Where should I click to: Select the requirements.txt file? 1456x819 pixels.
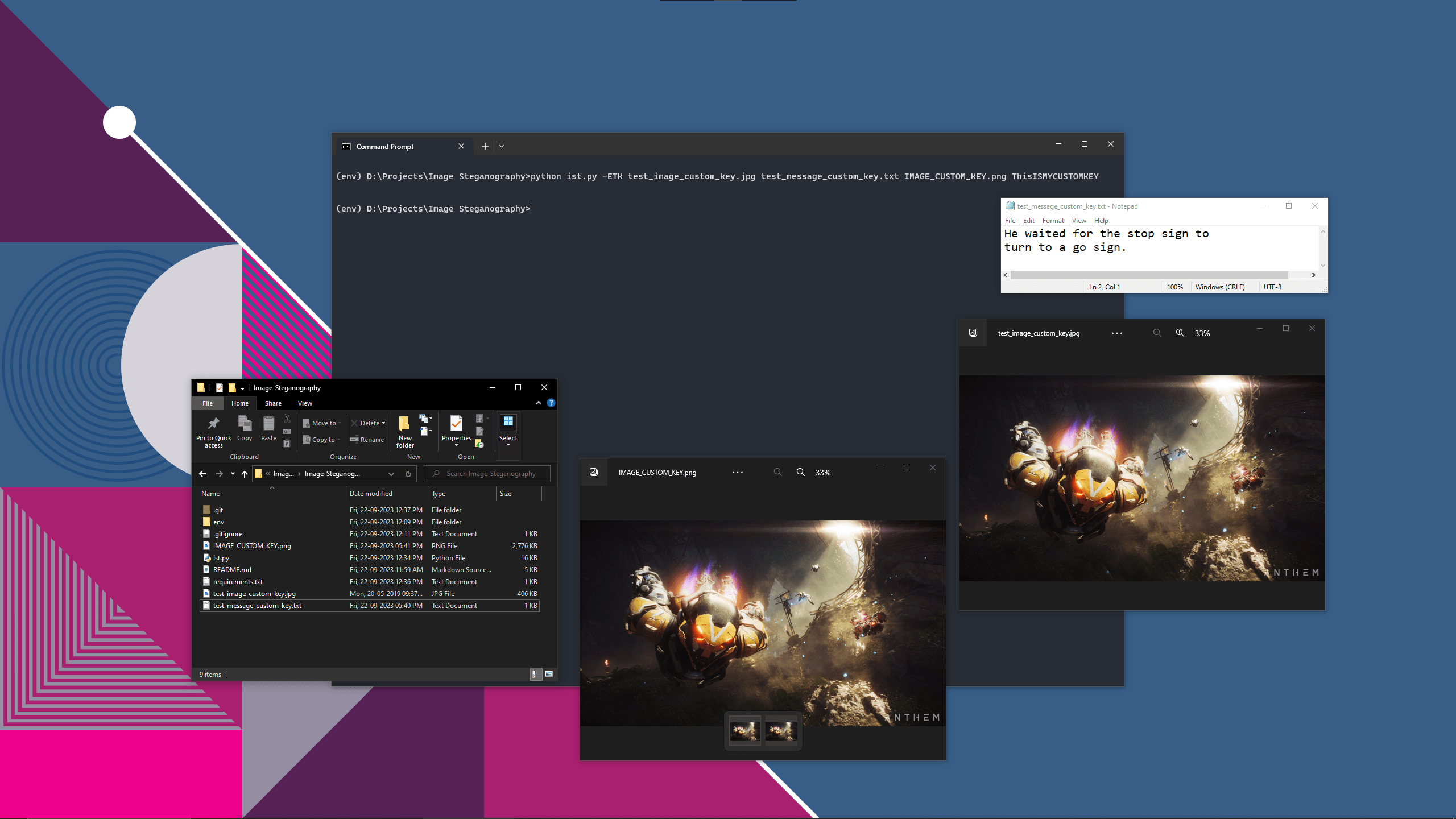[x=370, y=582]
